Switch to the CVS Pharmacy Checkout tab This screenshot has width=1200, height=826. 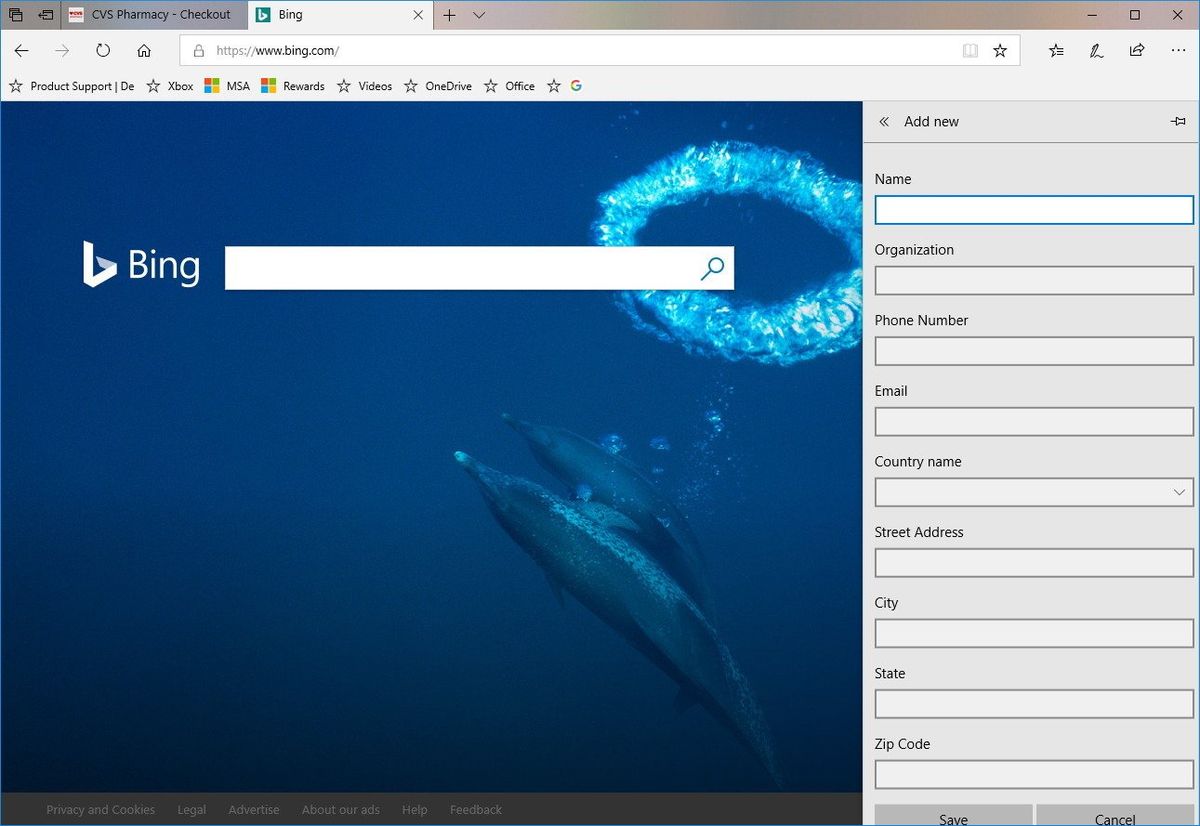click(x=150, y=15)
